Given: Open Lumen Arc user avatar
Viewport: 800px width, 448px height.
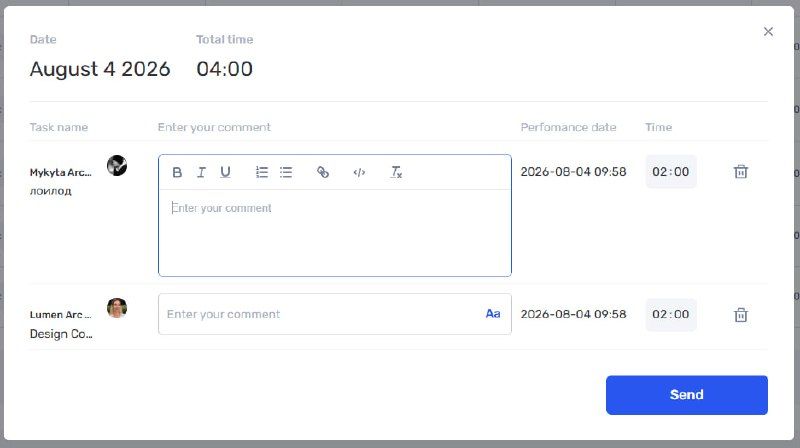Looking at the screenshot, I should 117,308.
